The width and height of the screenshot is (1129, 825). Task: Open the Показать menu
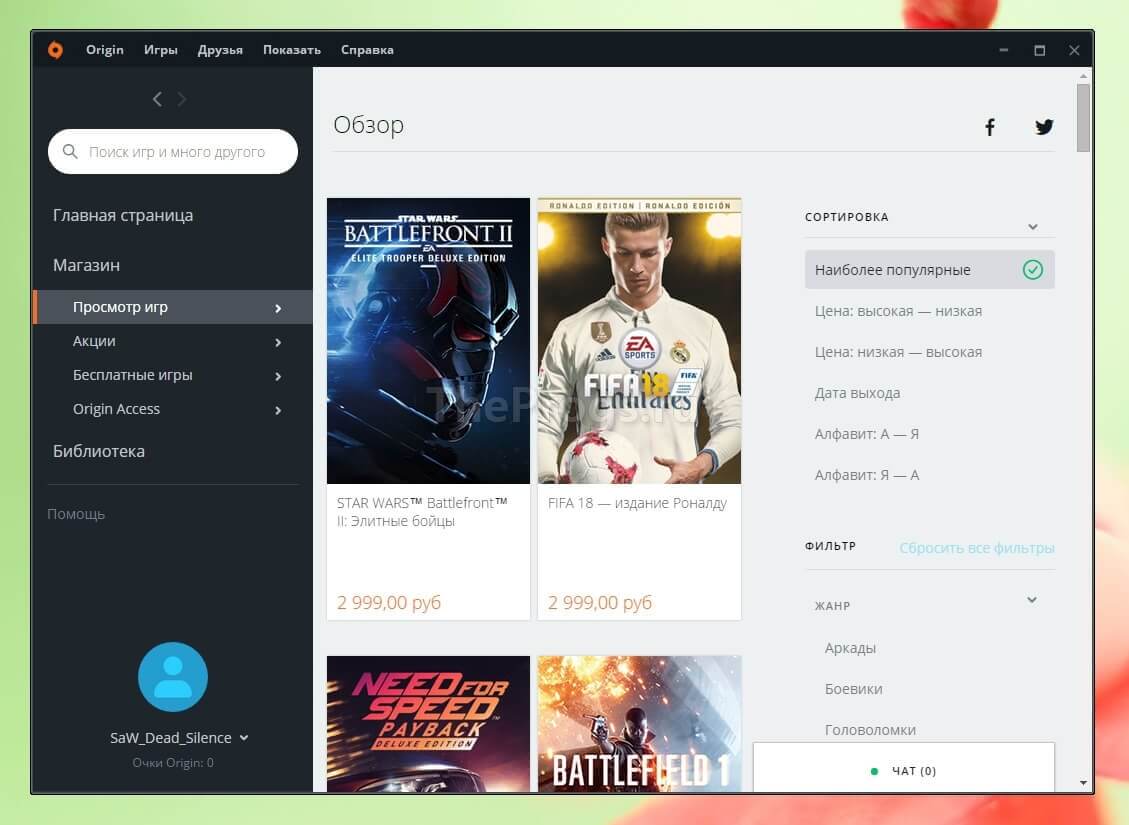tap(292, 50)
